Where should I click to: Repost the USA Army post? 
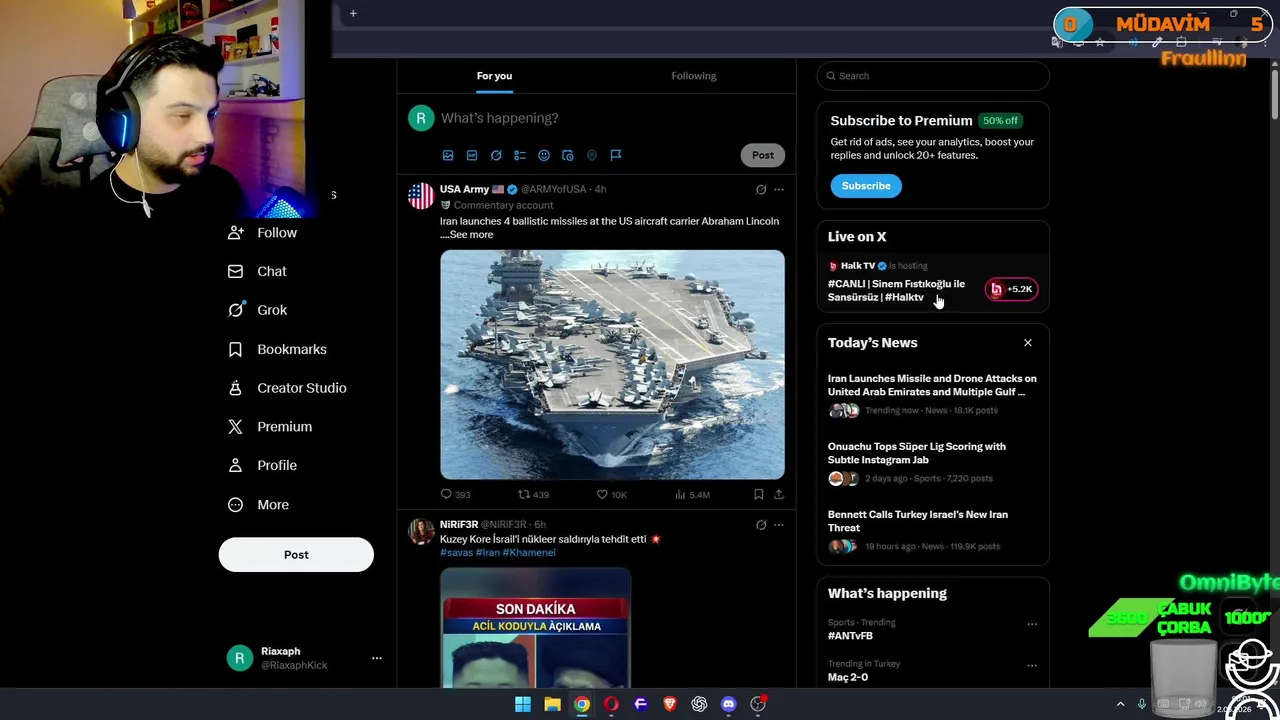point(533,494)
